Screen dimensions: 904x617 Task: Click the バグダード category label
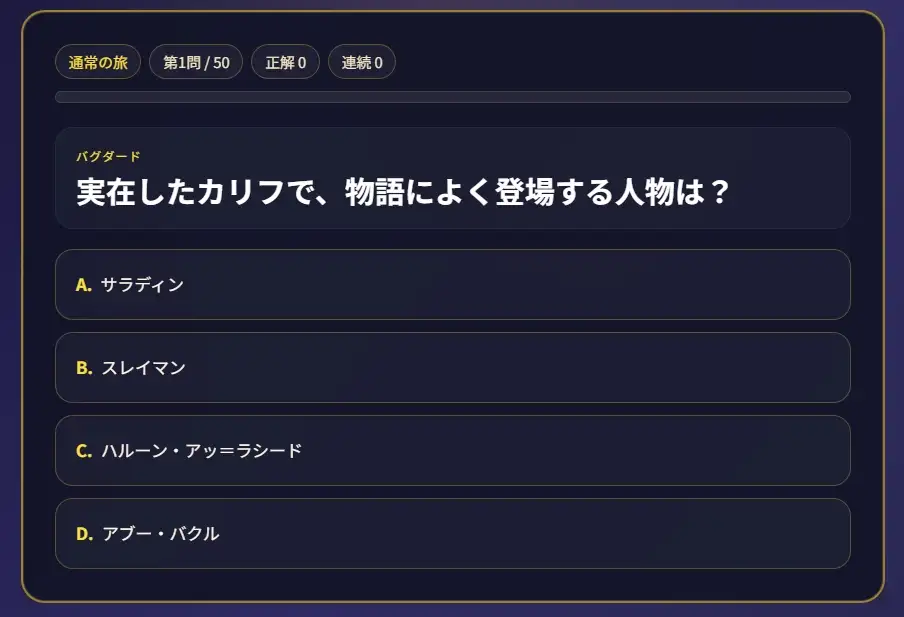pyautogui.click(x=108, y=155)
